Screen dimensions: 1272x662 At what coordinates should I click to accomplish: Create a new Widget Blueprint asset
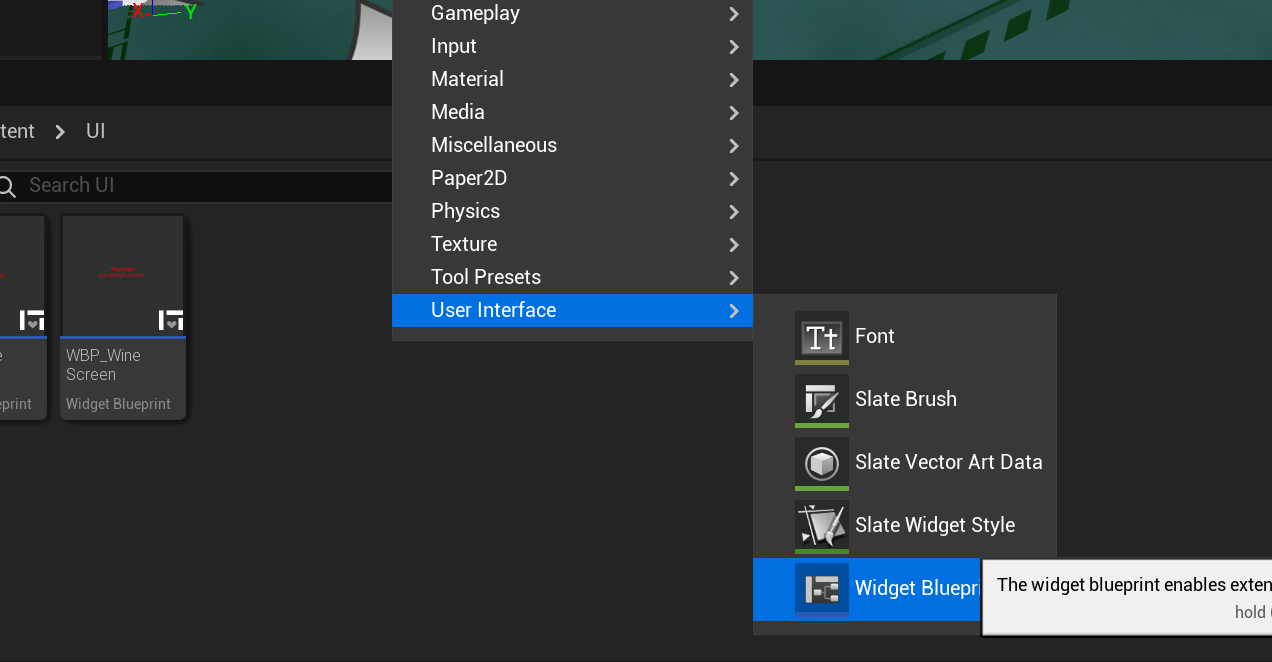[x=867, y=589]
